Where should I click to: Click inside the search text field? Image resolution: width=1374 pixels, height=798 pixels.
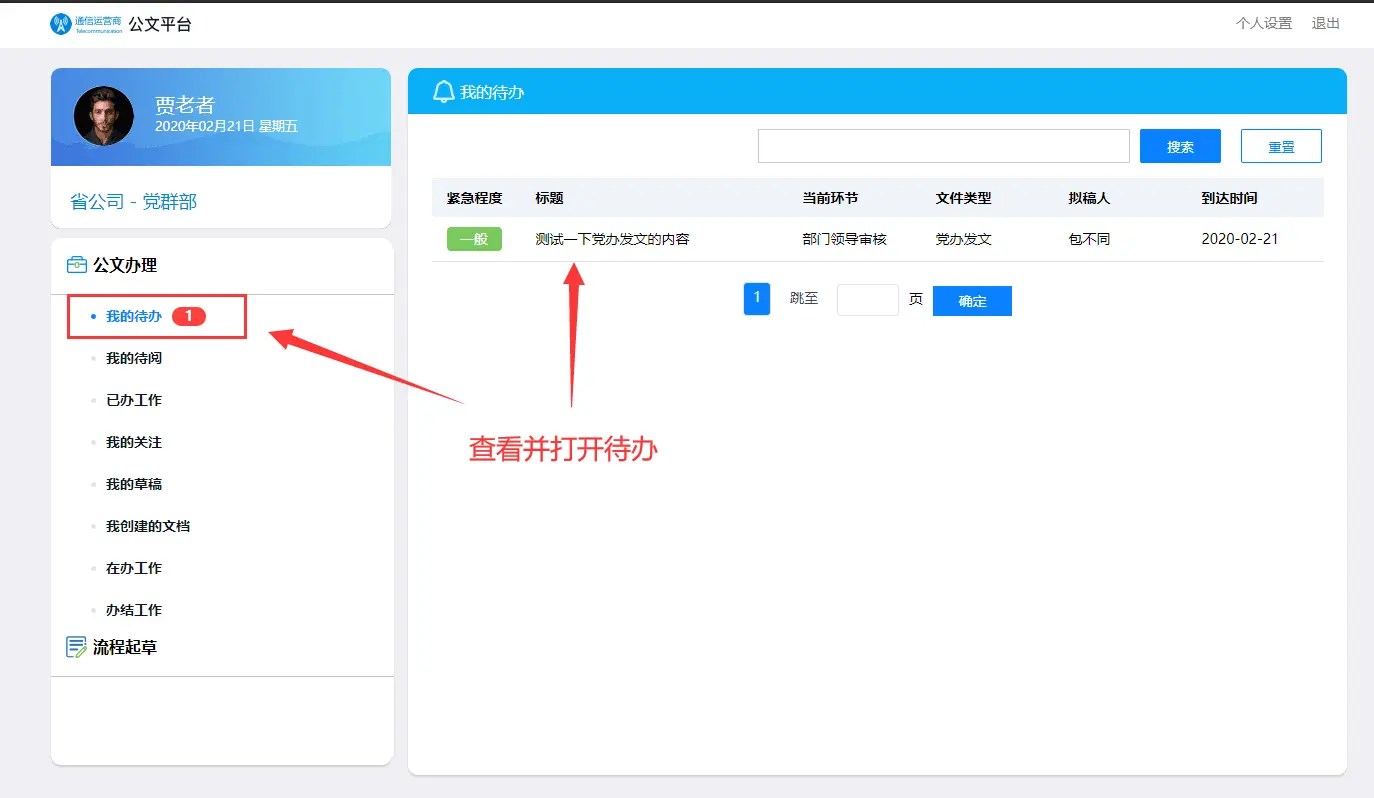tap(944, 146)
